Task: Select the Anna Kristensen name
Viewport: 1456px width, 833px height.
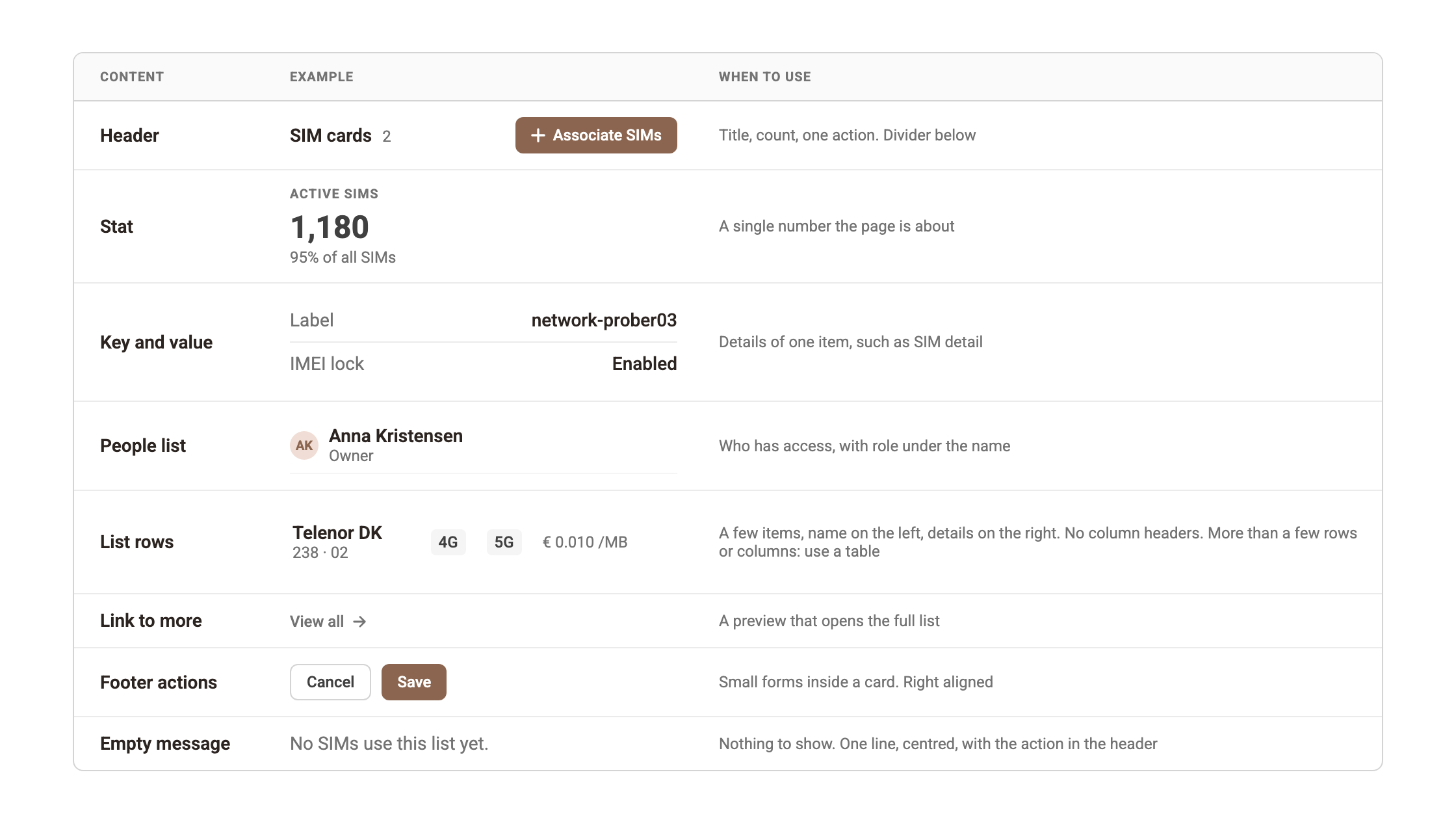Action: tap(396, 436)
